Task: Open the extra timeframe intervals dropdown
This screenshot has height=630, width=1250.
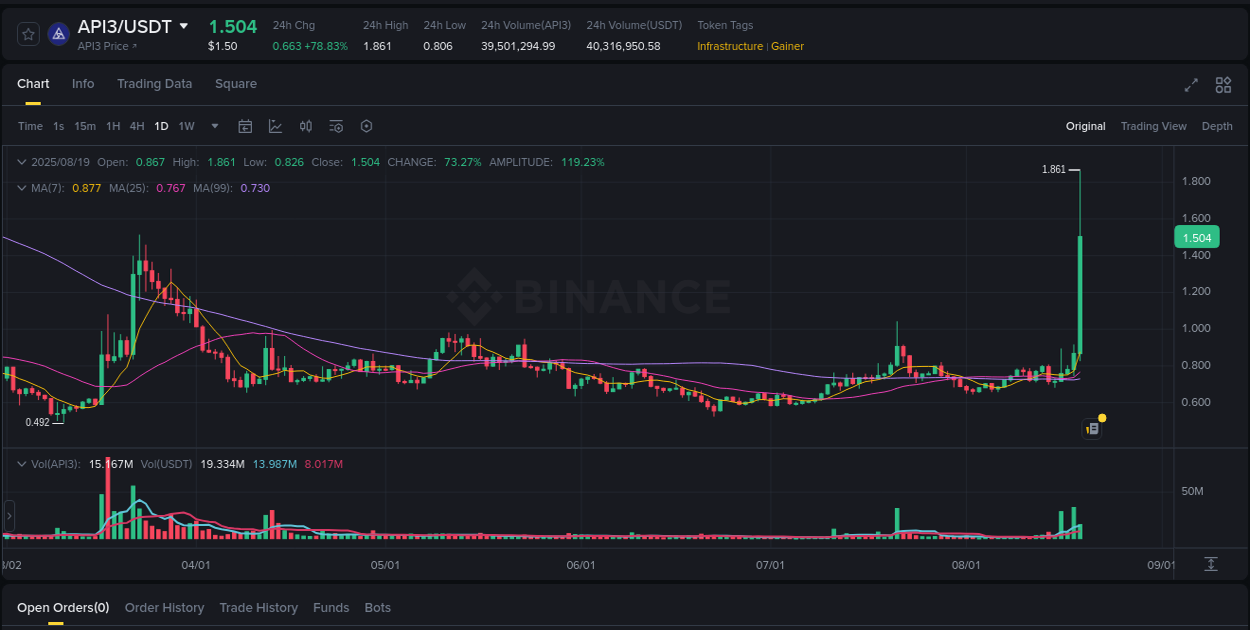Action: click(x=214, y=126)
